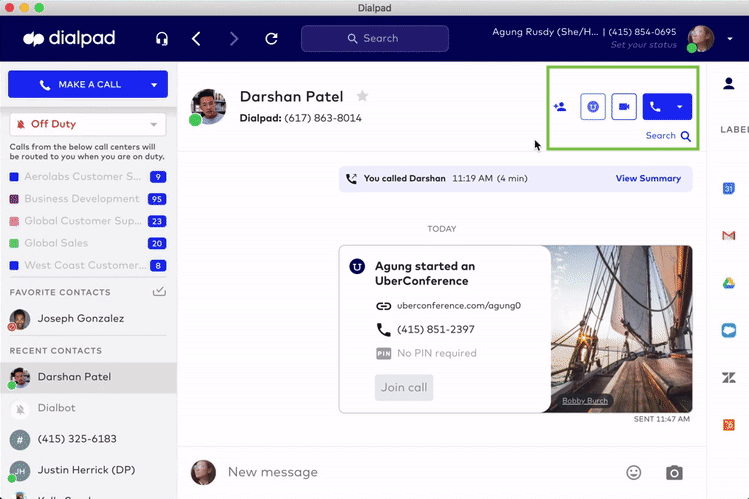This screenshot has width=749, height=499.
Task: Click the phone icon beside conference number
Action: [384, 329]
